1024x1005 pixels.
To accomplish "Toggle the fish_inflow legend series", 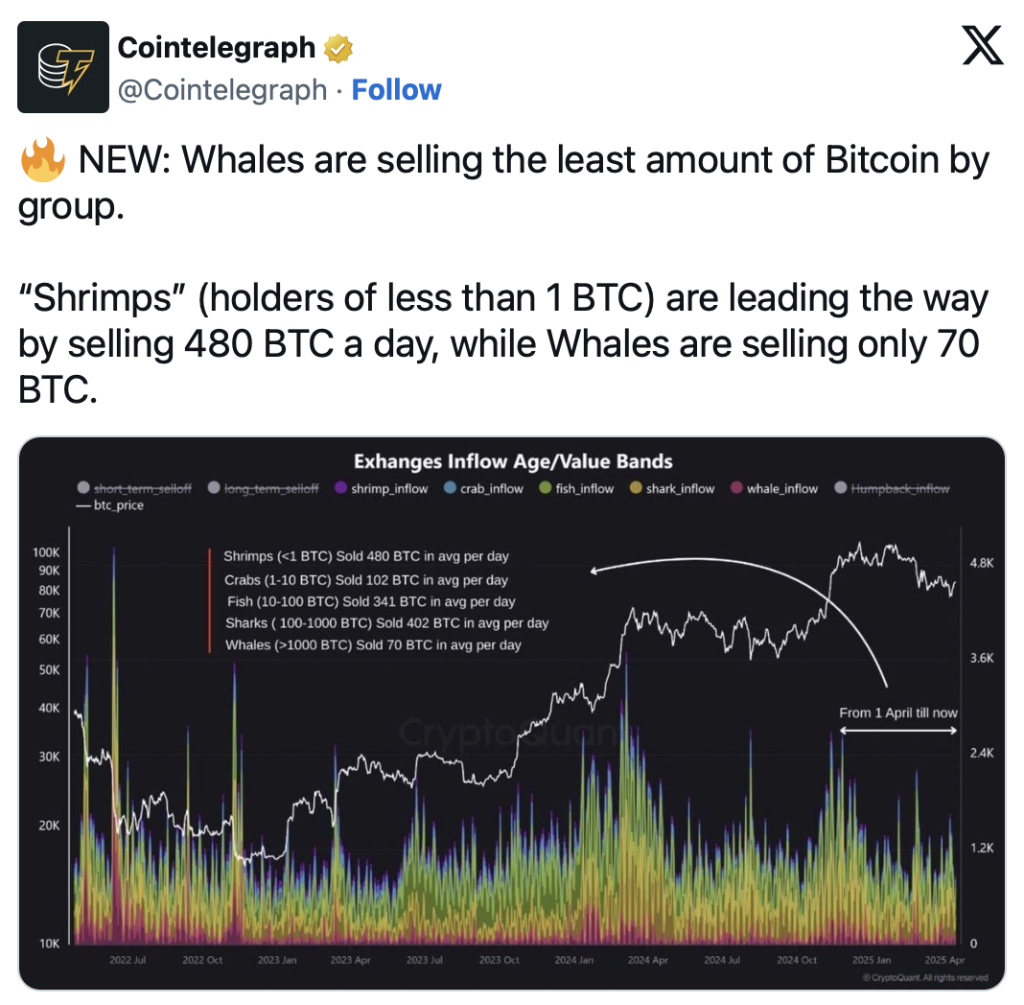I will click(577, 488).
